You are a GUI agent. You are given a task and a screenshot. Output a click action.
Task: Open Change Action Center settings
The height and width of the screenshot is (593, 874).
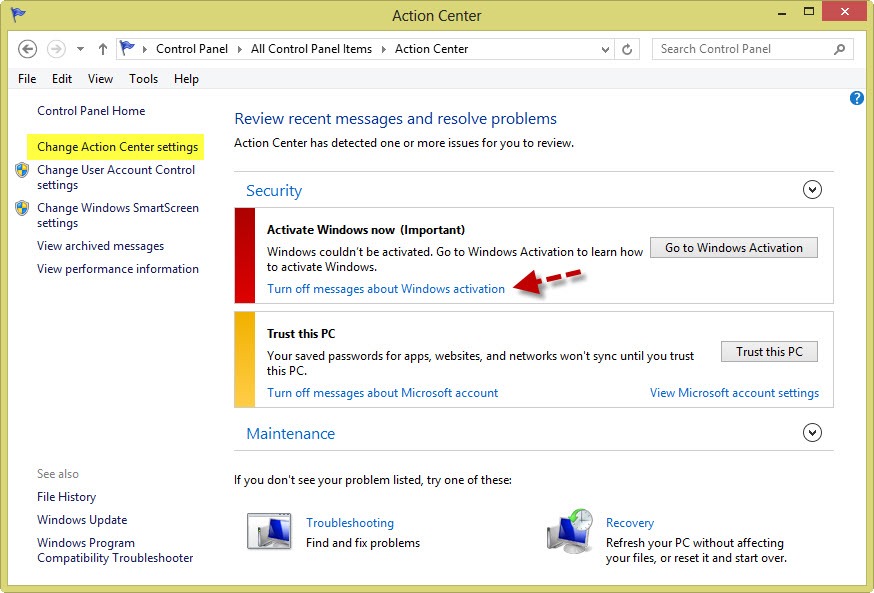[x=118, y=147]
